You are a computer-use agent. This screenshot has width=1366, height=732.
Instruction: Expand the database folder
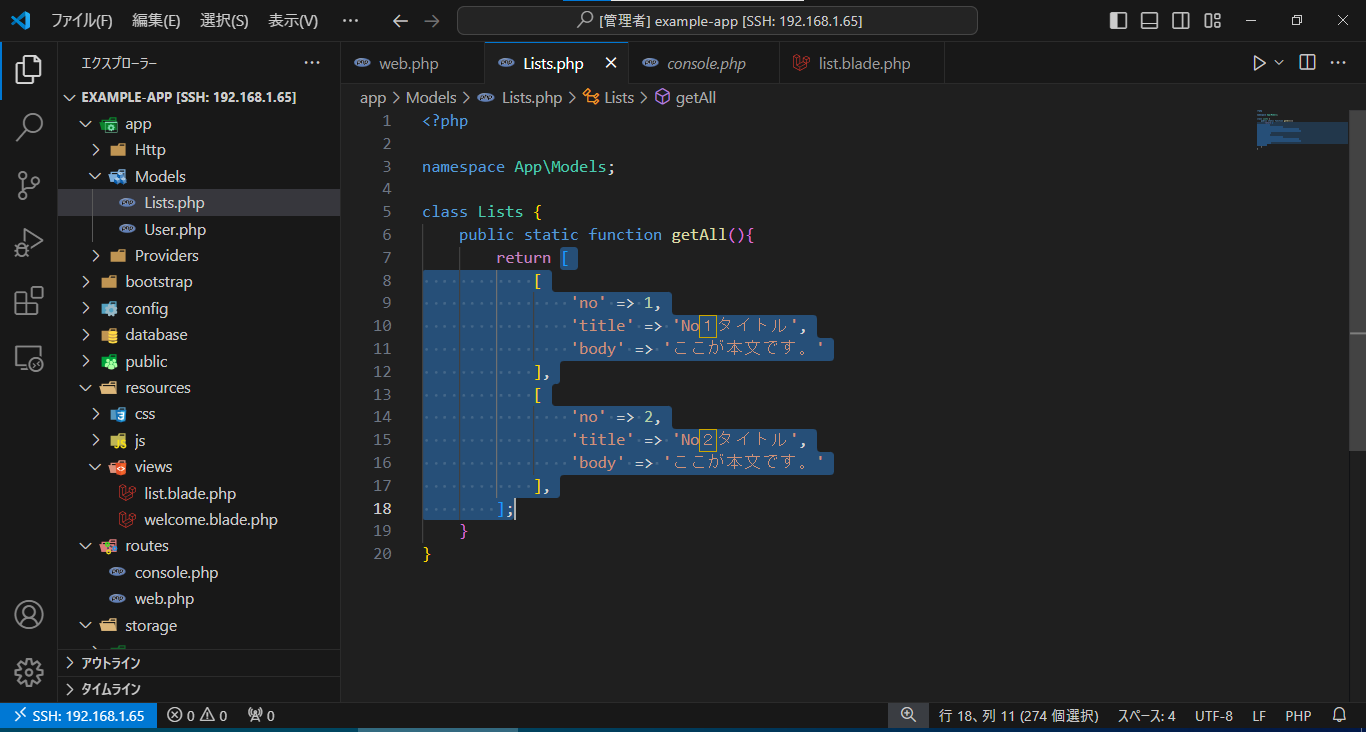click(x=199, y=334)
